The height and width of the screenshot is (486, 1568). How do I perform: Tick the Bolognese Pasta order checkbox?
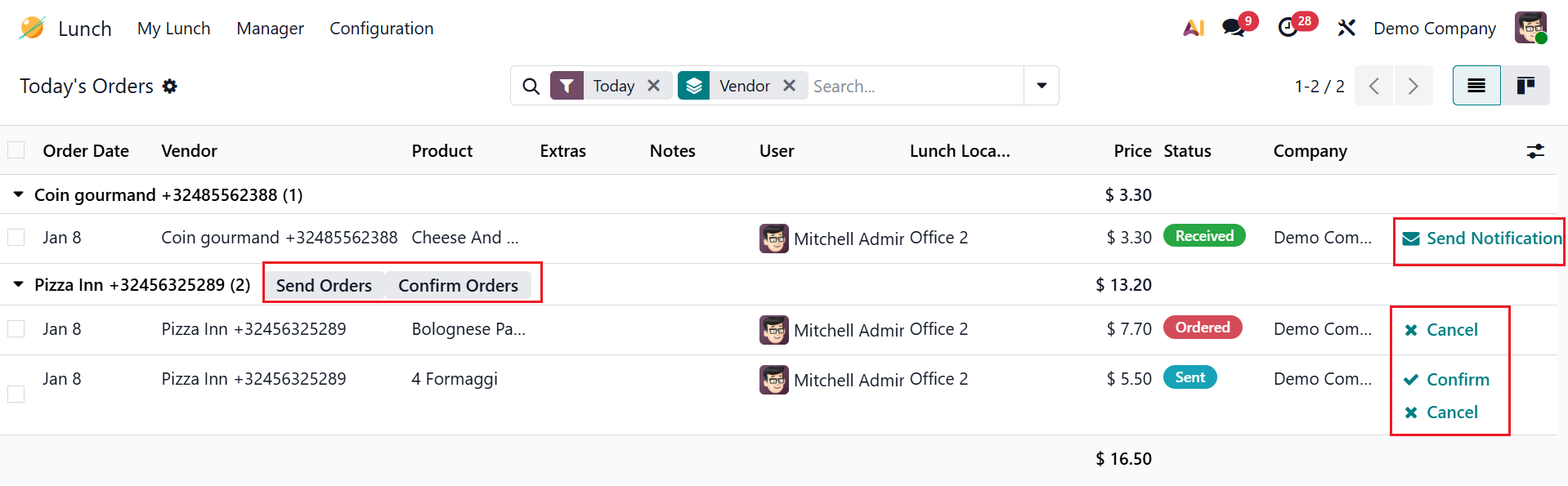(x=16, y=329)
